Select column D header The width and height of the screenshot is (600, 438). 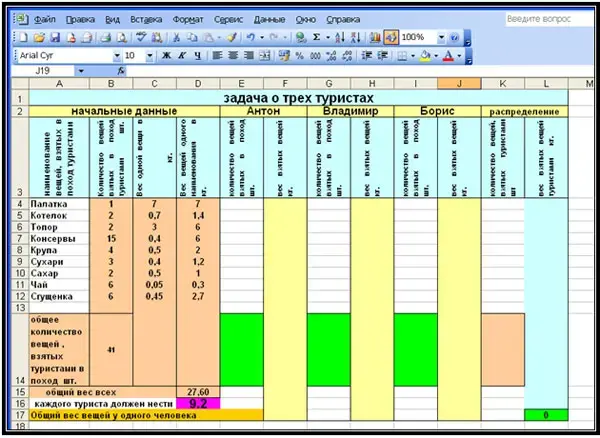point(197,86)
